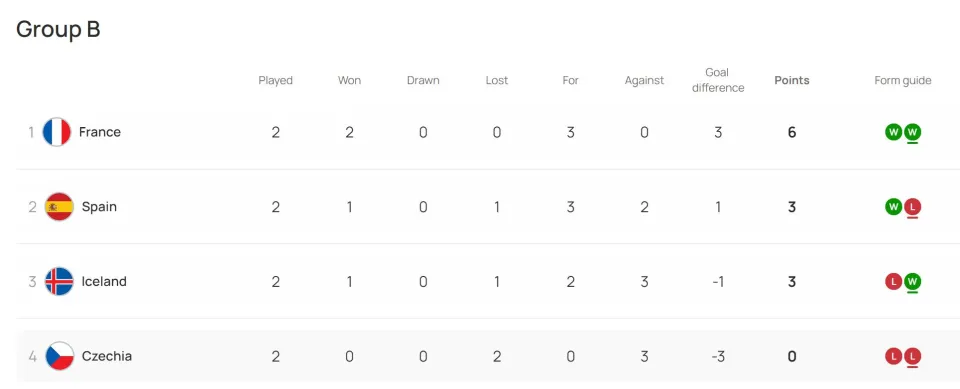Select the Goal difference column header
Viewport: 960px width, 389px height.
pyautogui.click(x=718, y=80)
